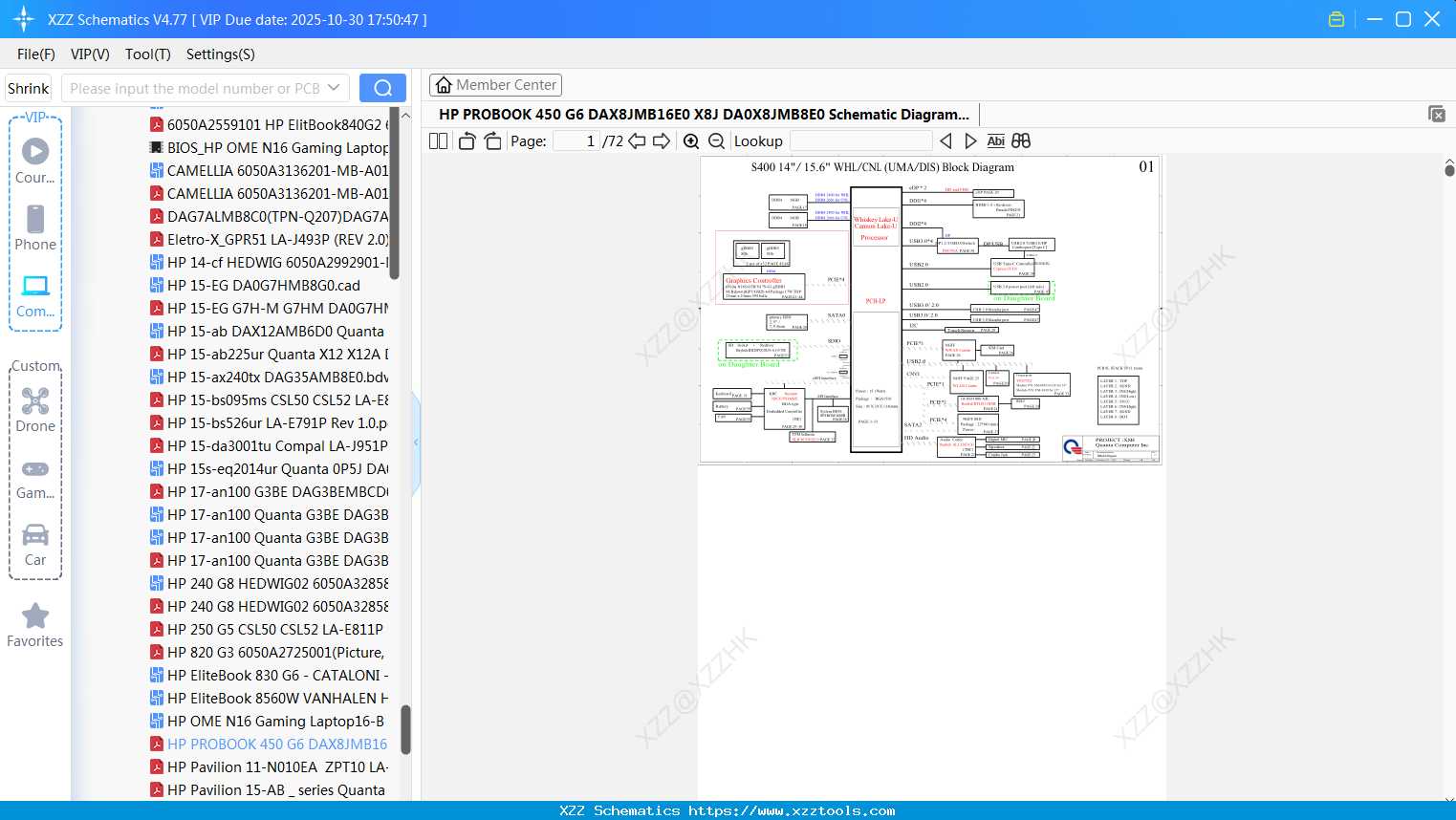The width and height of the screenshot is (1456, 820).
Task: Open the Car category
Action: pos(35,545)
